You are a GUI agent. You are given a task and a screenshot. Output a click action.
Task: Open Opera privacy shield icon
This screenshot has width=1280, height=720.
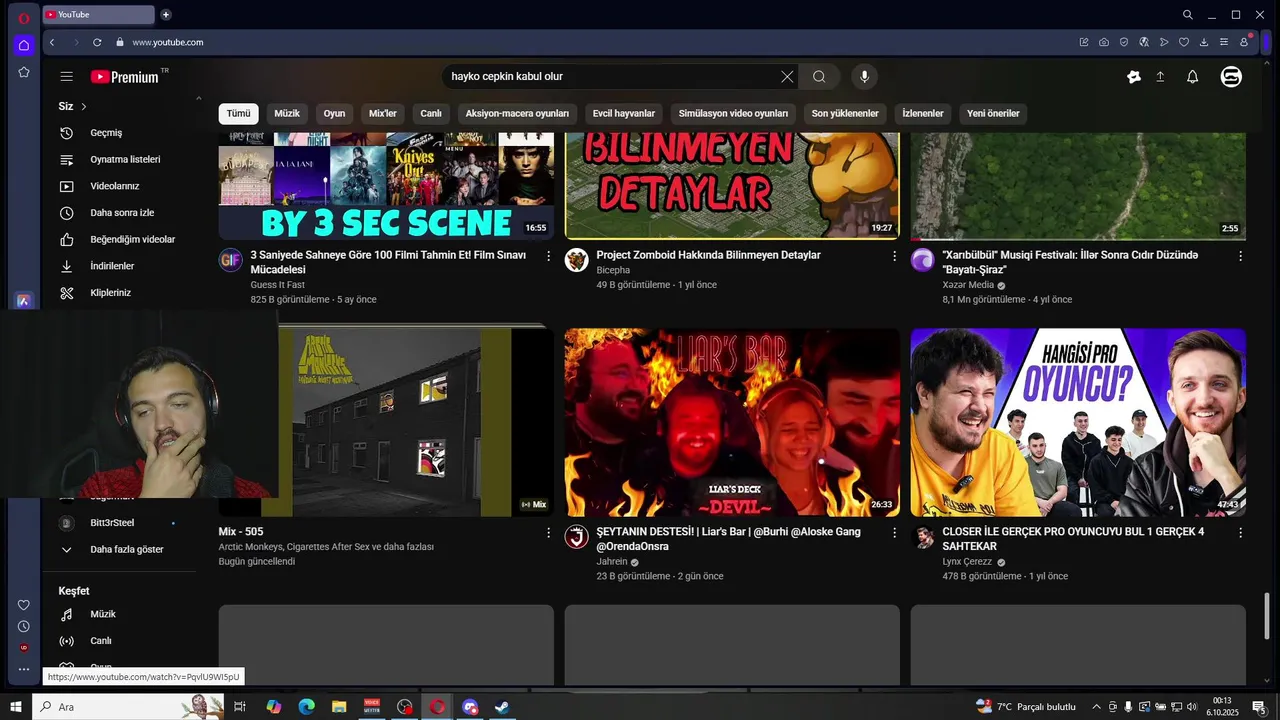[1124, 42]
